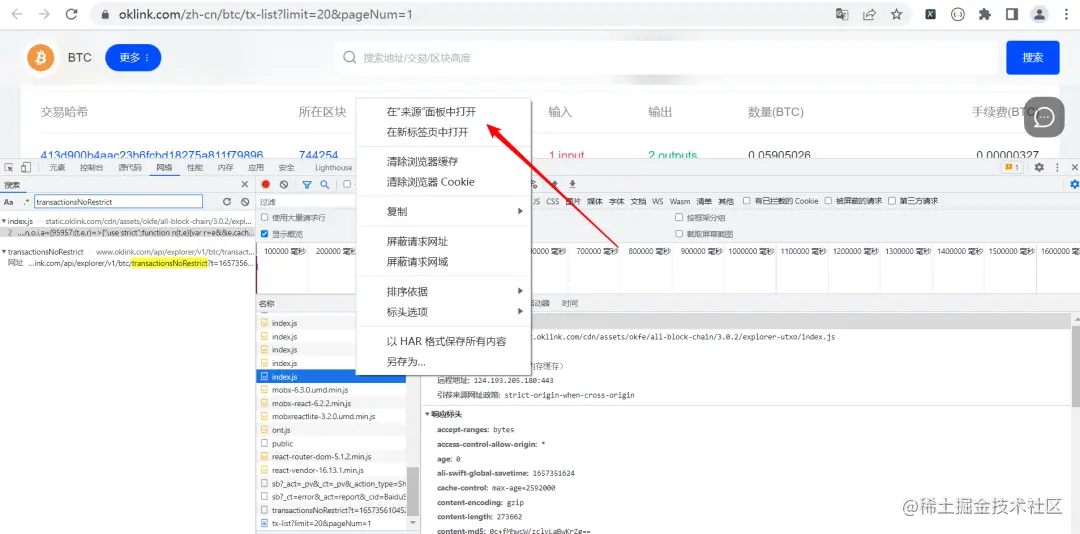Uncheck the 显示概览 checkbox

(264, 234)
